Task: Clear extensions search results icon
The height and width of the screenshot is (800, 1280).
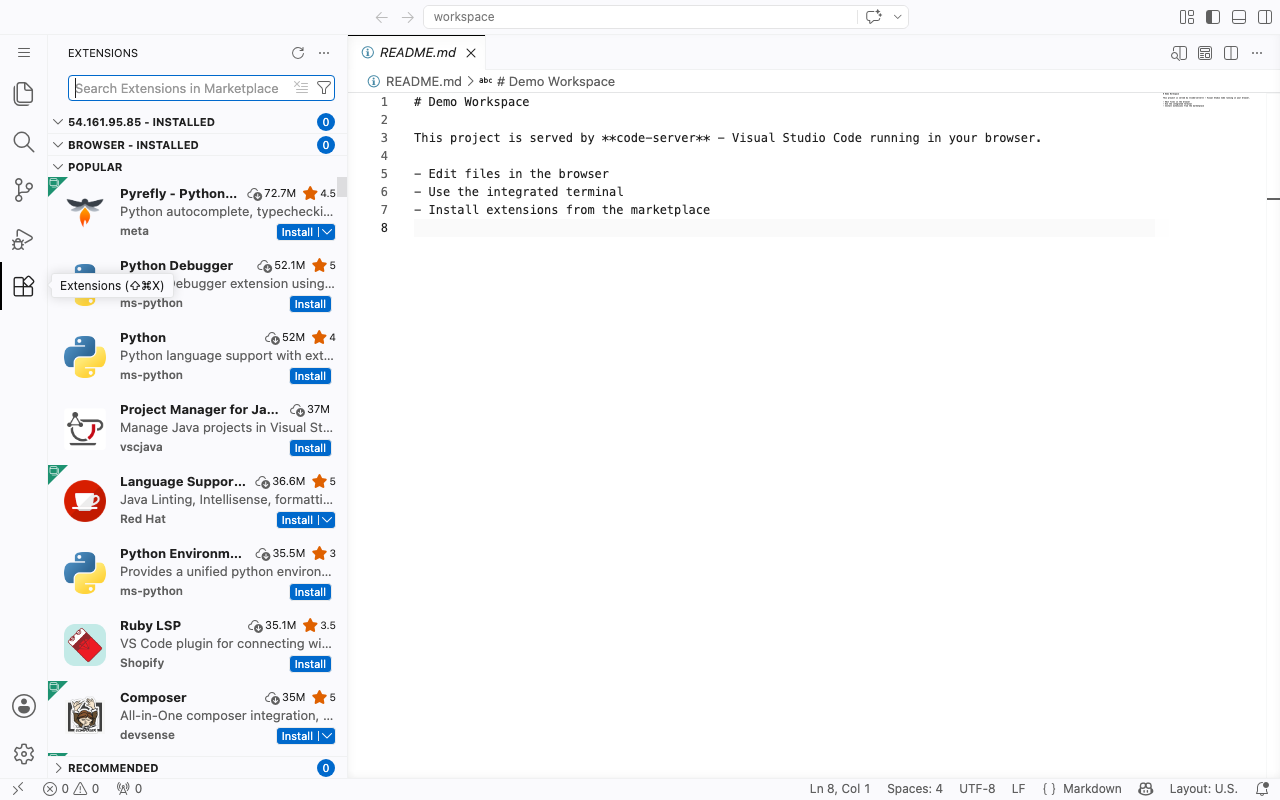Action: click(x=301, y=88)
